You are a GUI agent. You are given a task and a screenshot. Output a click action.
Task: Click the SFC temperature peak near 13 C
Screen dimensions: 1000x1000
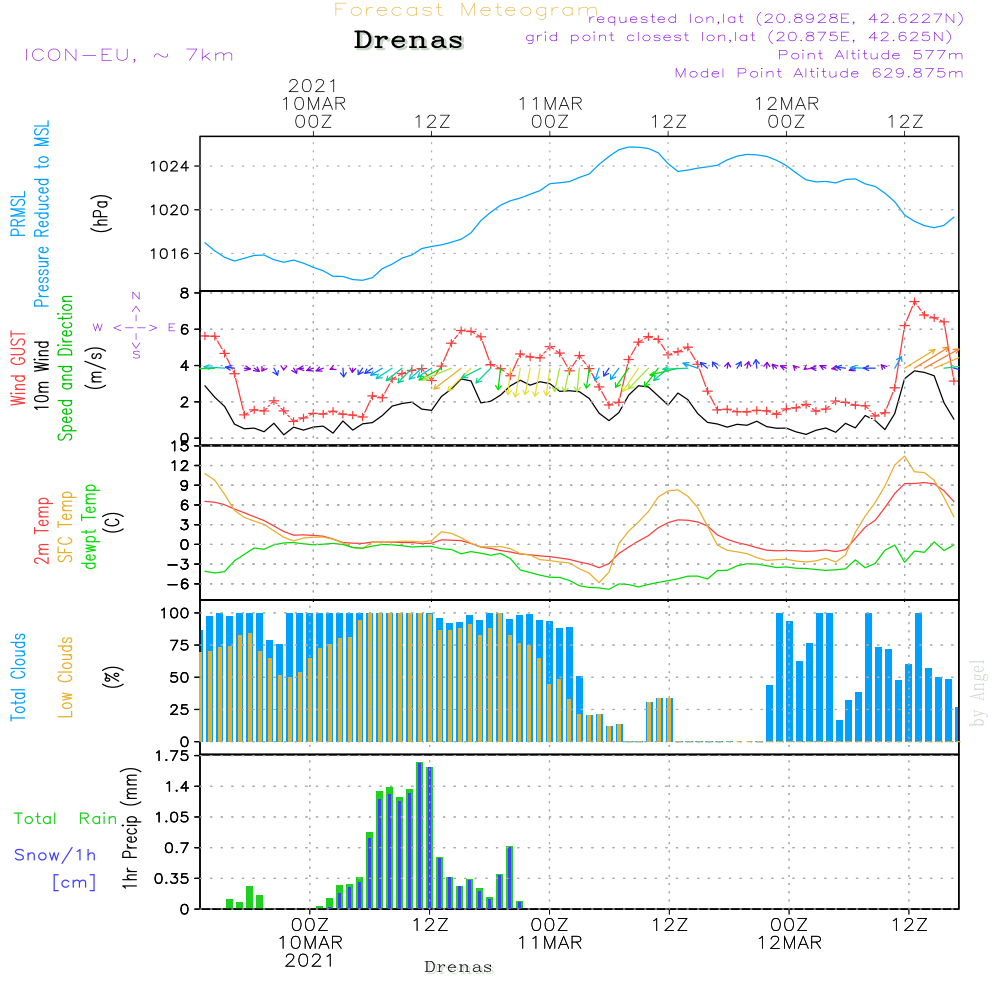(904, 457)
